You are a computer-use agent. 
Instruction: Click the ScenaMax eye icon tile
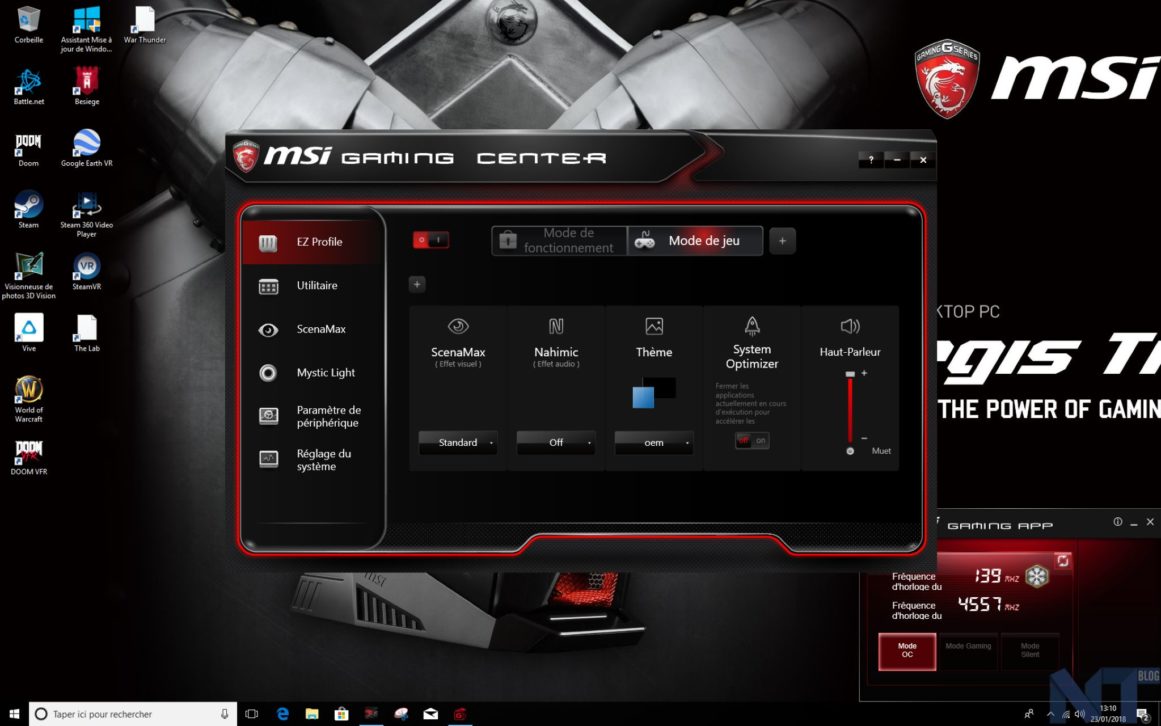[x=458, y=326]
